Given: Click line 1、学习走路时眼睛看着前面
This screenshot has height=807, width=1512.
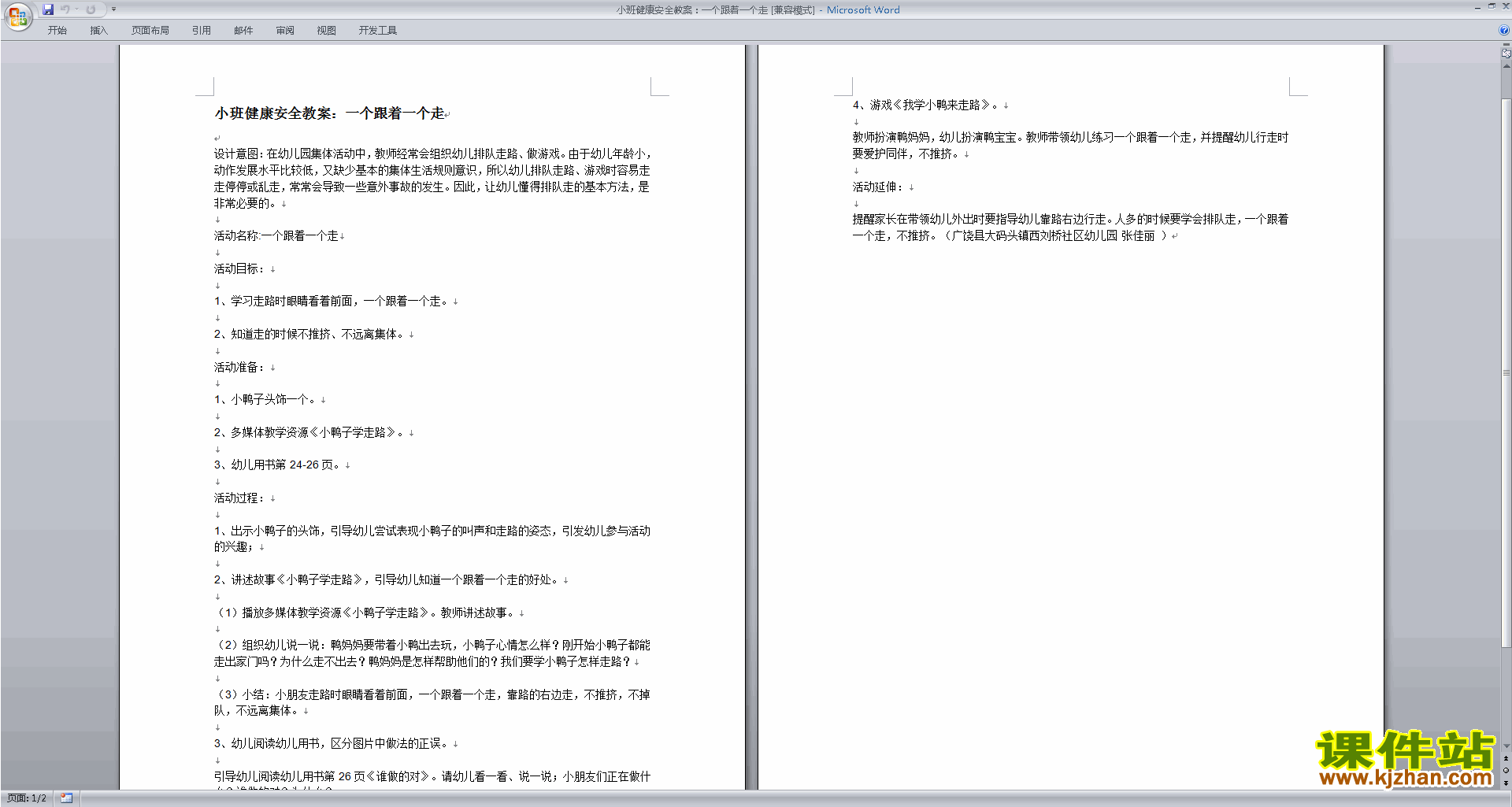Looking at the screenshot, I should tap(332, 301).
